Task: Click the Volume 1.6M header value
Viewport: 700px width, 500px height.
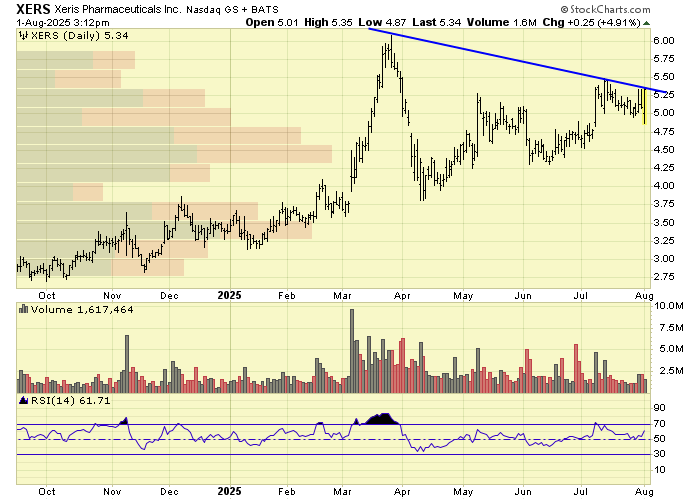Action: click(x=502, y=22)
